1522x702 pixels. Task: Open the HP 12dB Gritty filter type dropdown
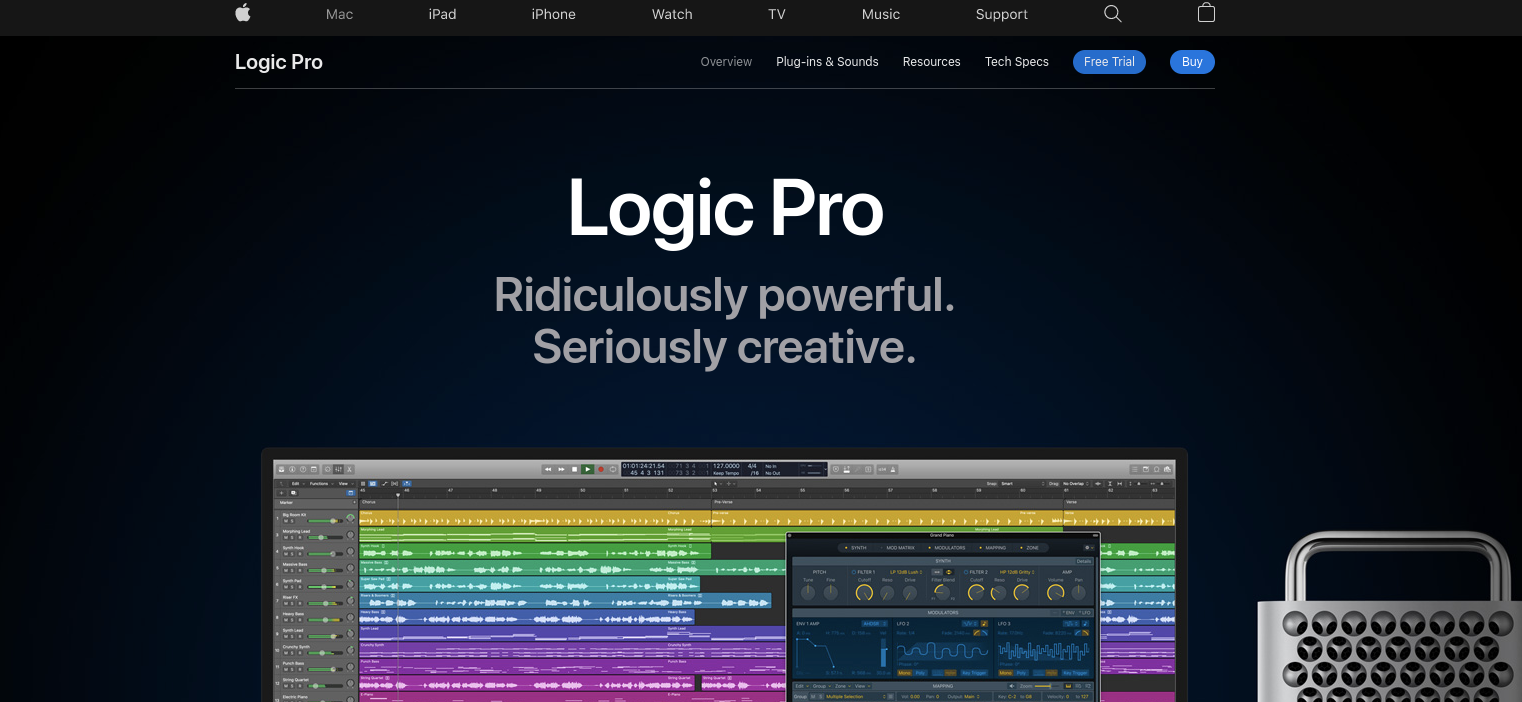1017,572
